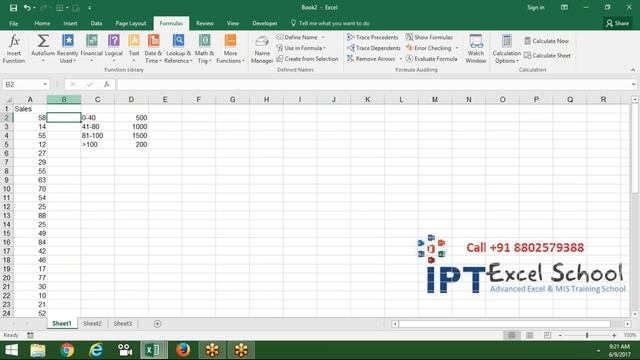Click in the formula bar
This screenshot has height=360, width=640.
[x=373, y=84]
